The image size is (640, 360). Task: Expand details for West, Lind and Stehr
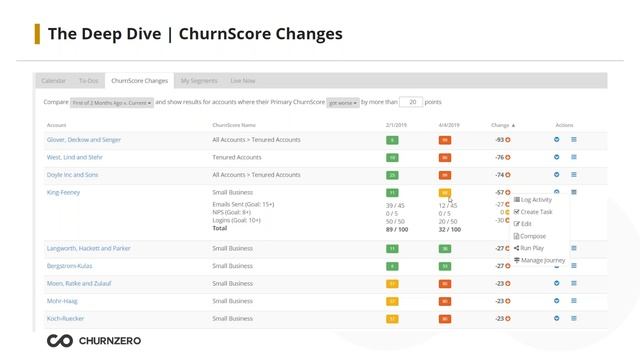[556, 157]
